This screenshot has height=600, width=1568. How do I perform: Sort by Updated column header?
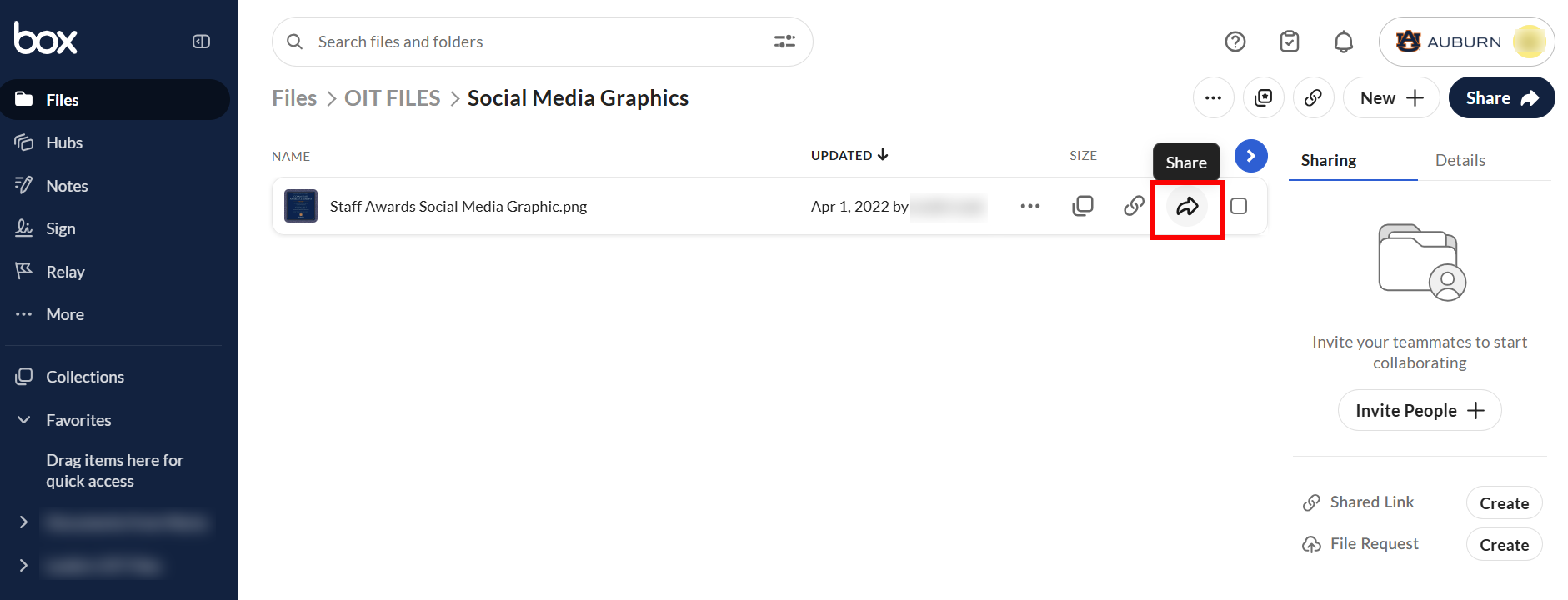point(849,155)
